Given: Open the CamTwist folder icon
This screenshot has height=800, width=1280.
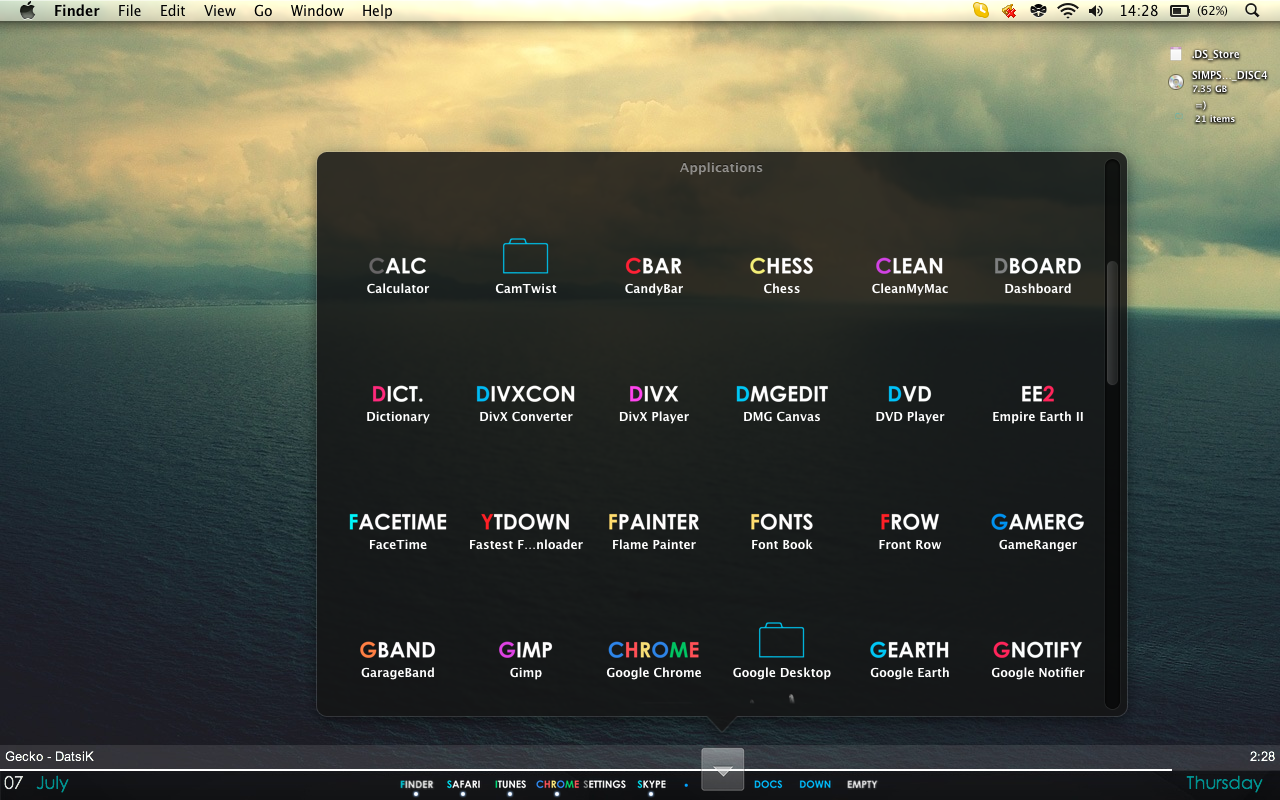Looking at the screenshot, I should (x=525, y=266).
